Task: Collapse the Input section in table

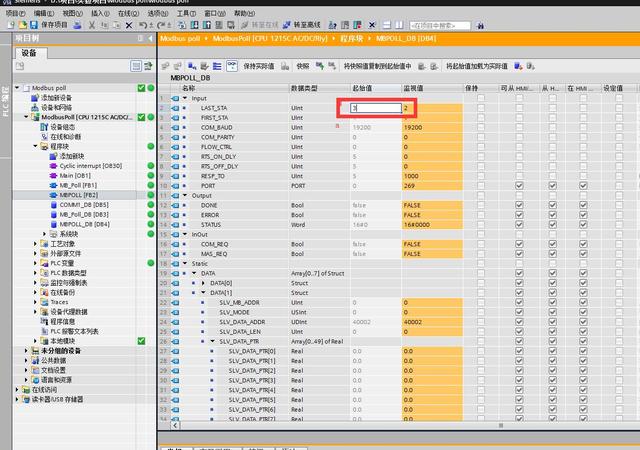Action: click(185, 98)
